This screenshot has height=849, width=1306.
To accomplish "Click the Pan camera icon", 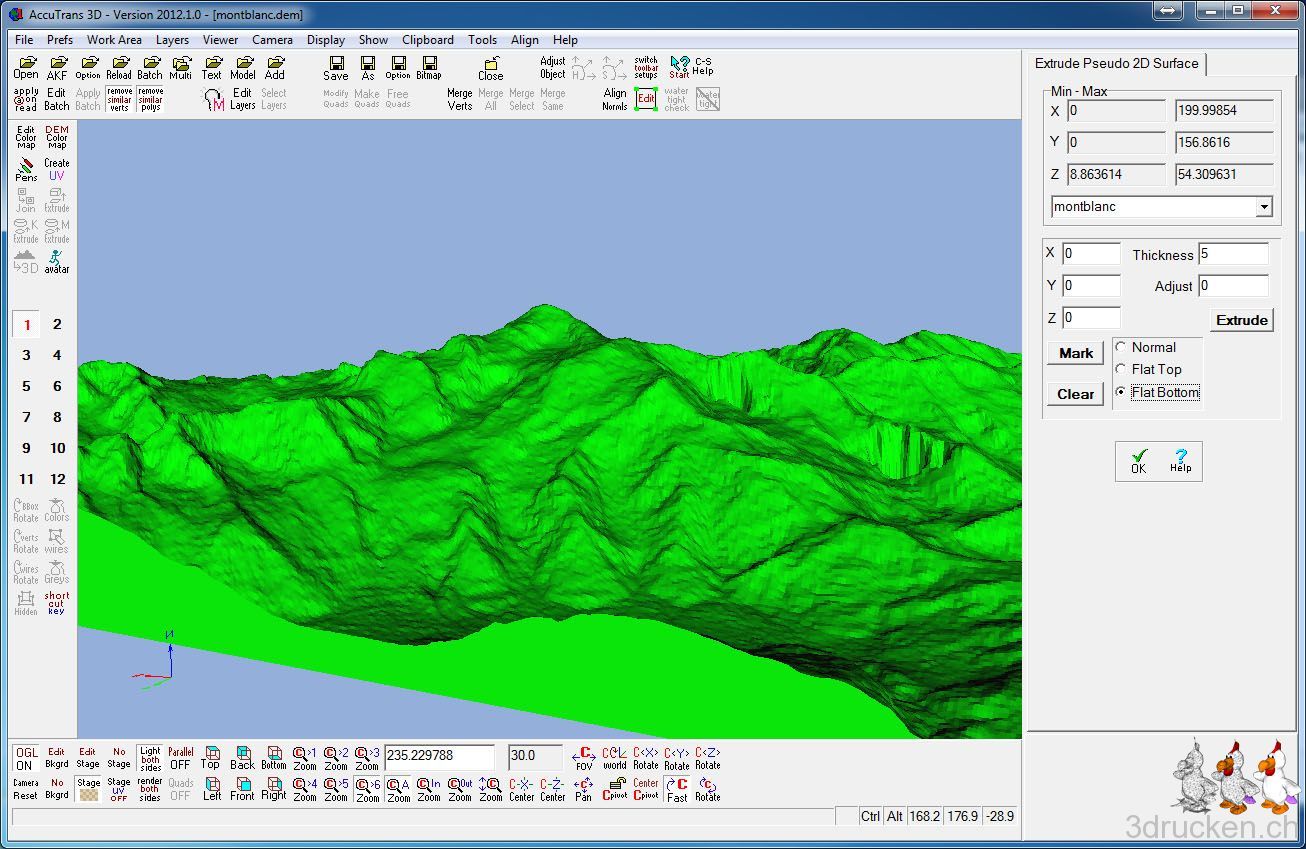I will tap(583, 789).
